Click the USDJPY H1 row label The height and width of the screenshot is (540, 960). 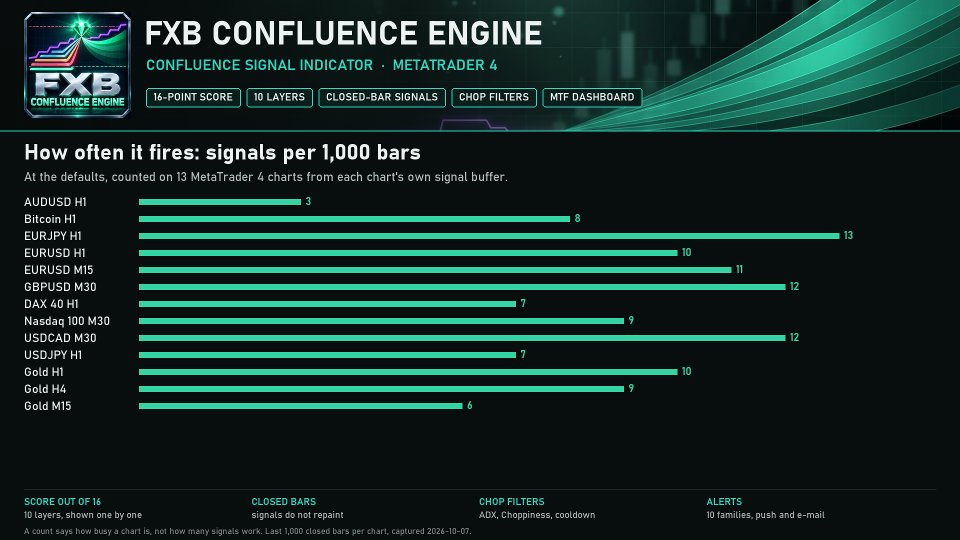(x=53, y=355)
